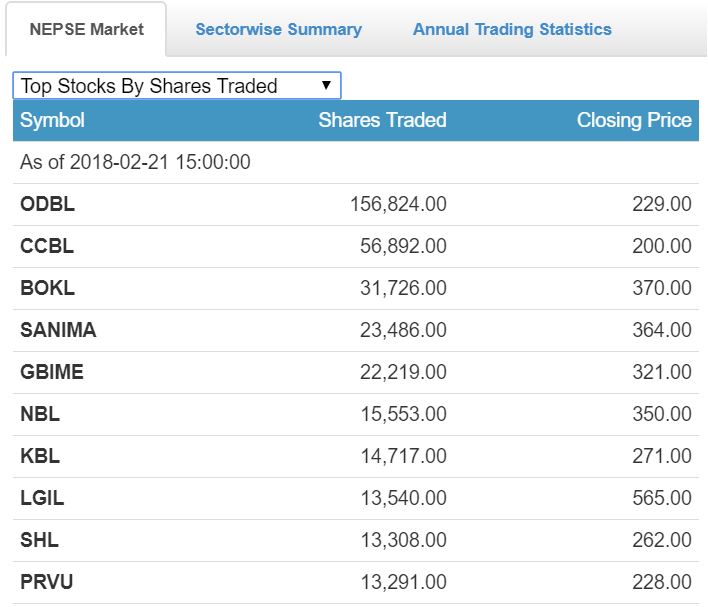Click NBL closing price 350.00
This screenshot has width=708, height=607.
point(662,414)
